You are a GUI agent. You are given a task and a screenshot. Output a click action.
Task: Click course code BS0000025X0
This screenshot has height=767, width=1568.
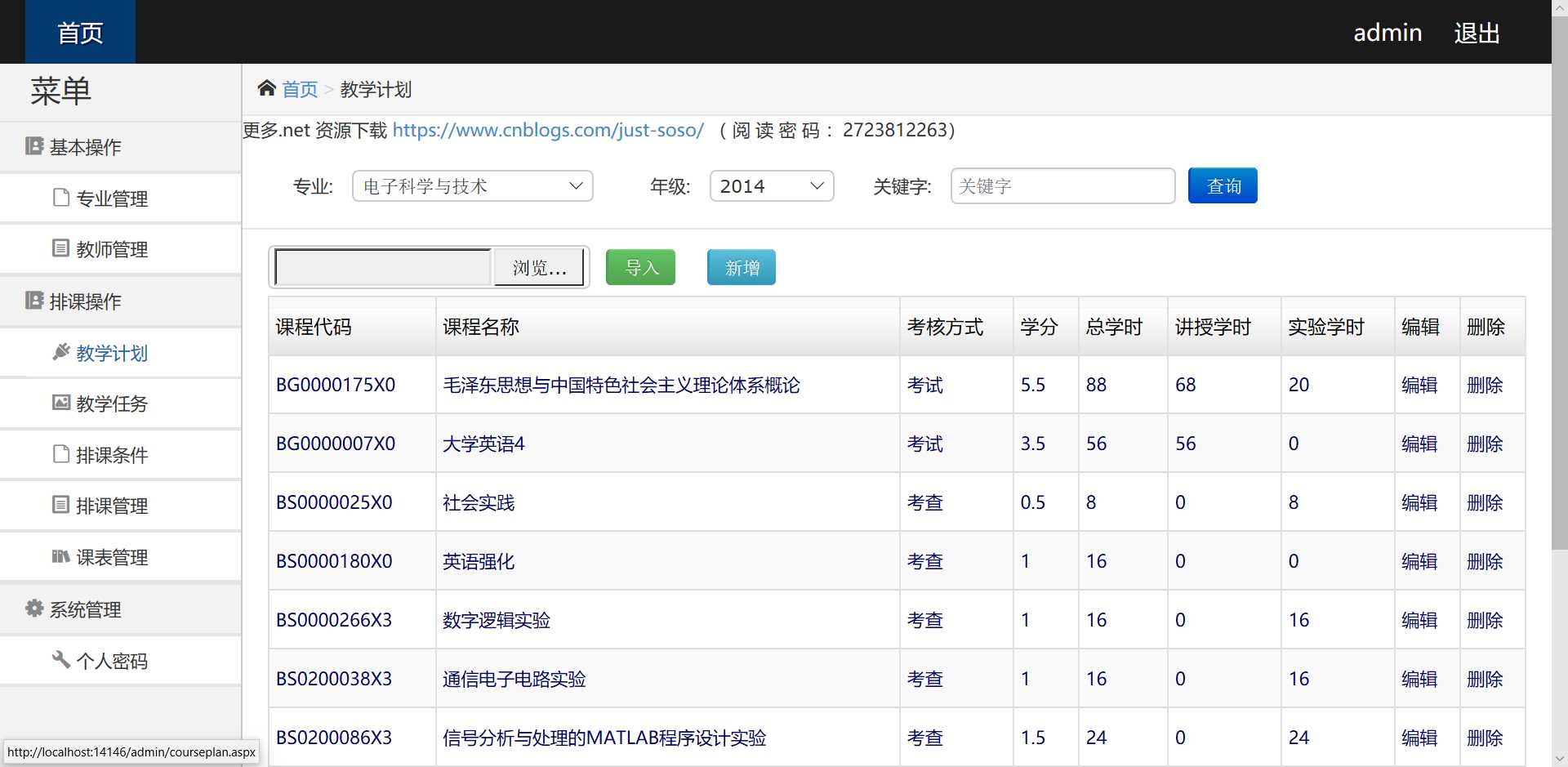tap(334, 502)
